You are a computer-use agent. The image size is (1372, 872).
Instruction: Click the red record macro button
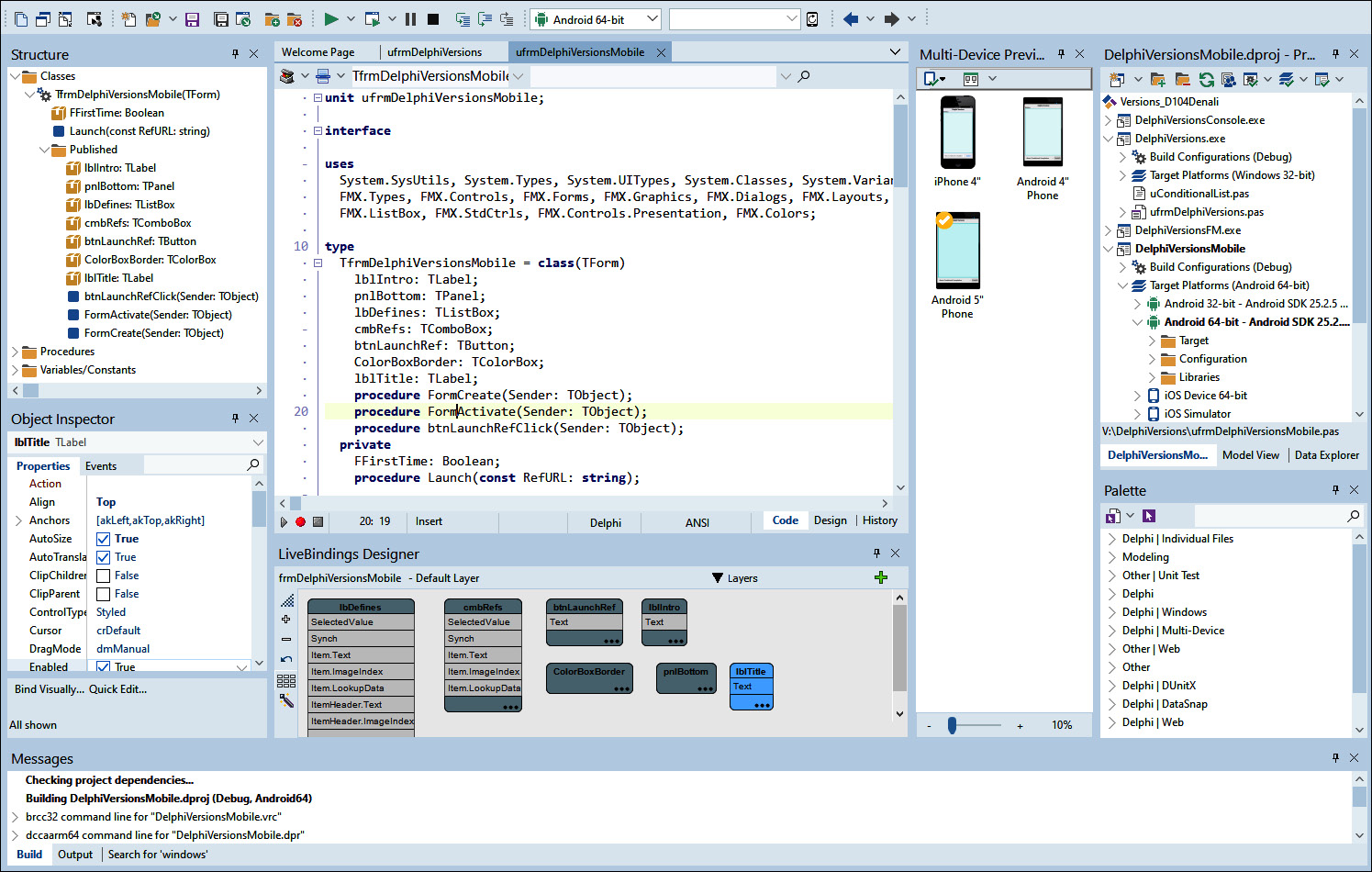pyautogui.click(x=300, y=521)
